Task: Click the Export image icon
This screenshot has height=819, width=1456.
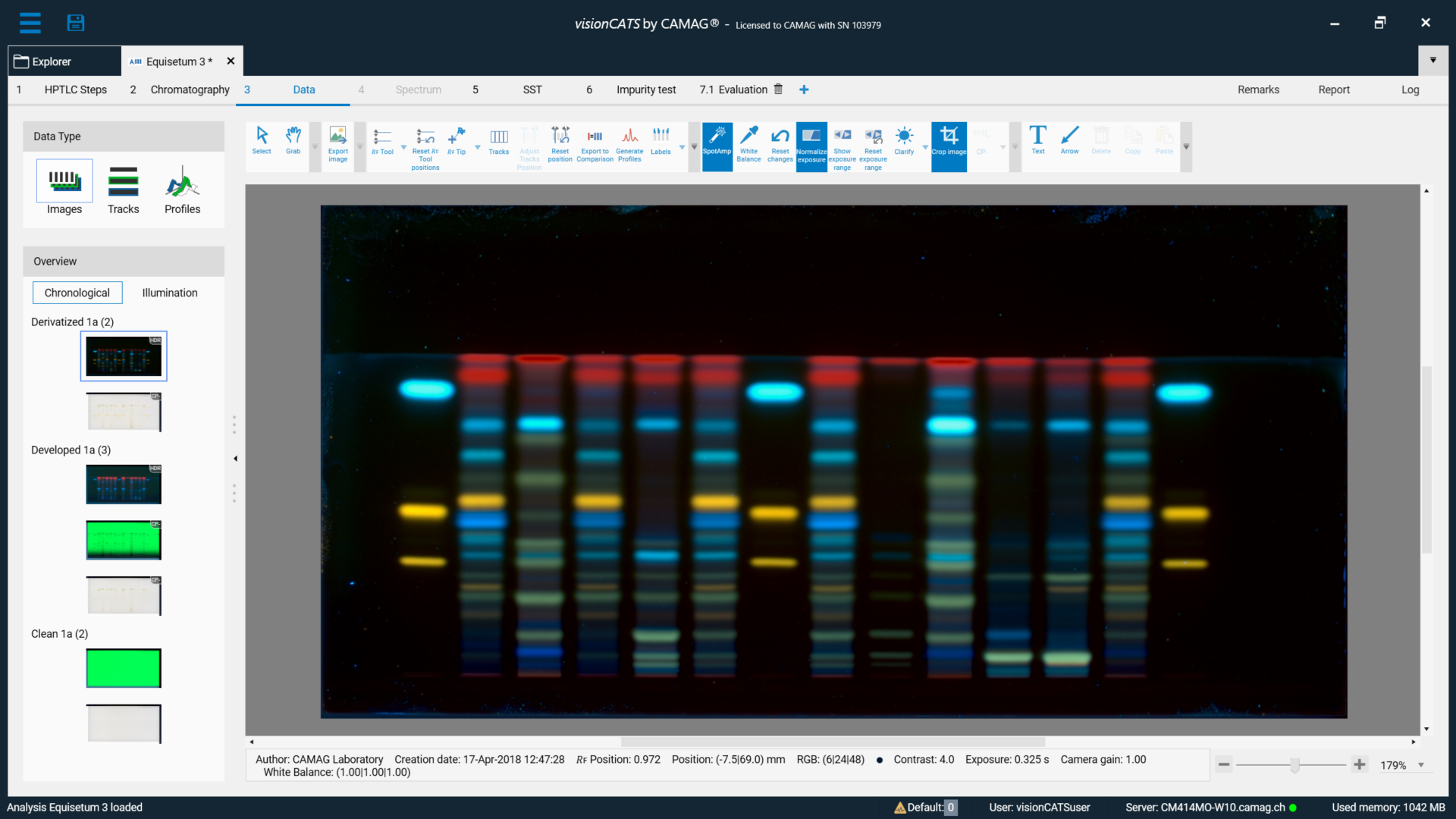Action: tap(337, 143)
